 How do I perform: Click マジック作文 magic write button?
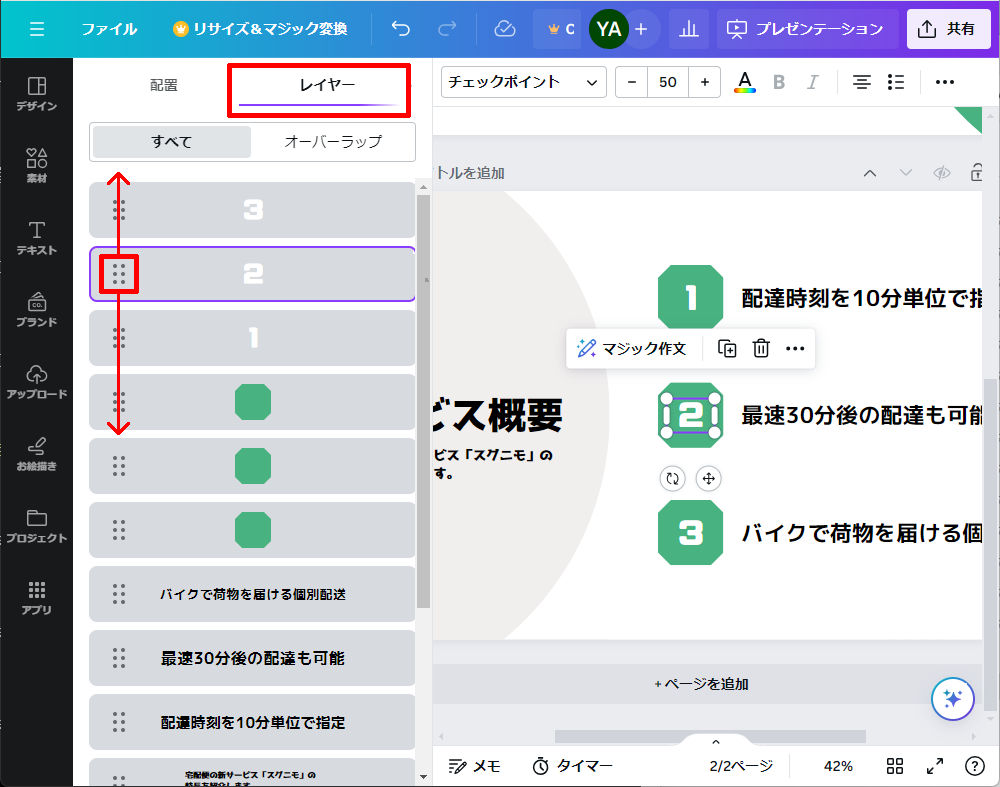coord(631,348)
